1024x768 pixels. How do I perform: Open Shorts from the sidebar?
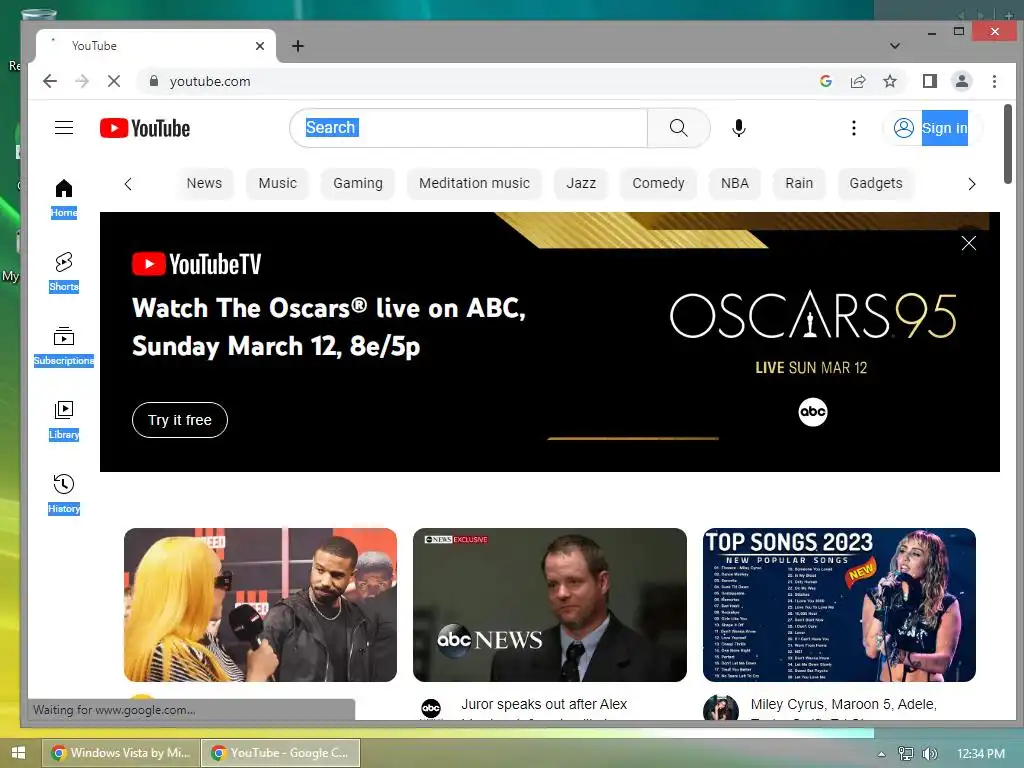pyautogui.click(x=64, y=272)
